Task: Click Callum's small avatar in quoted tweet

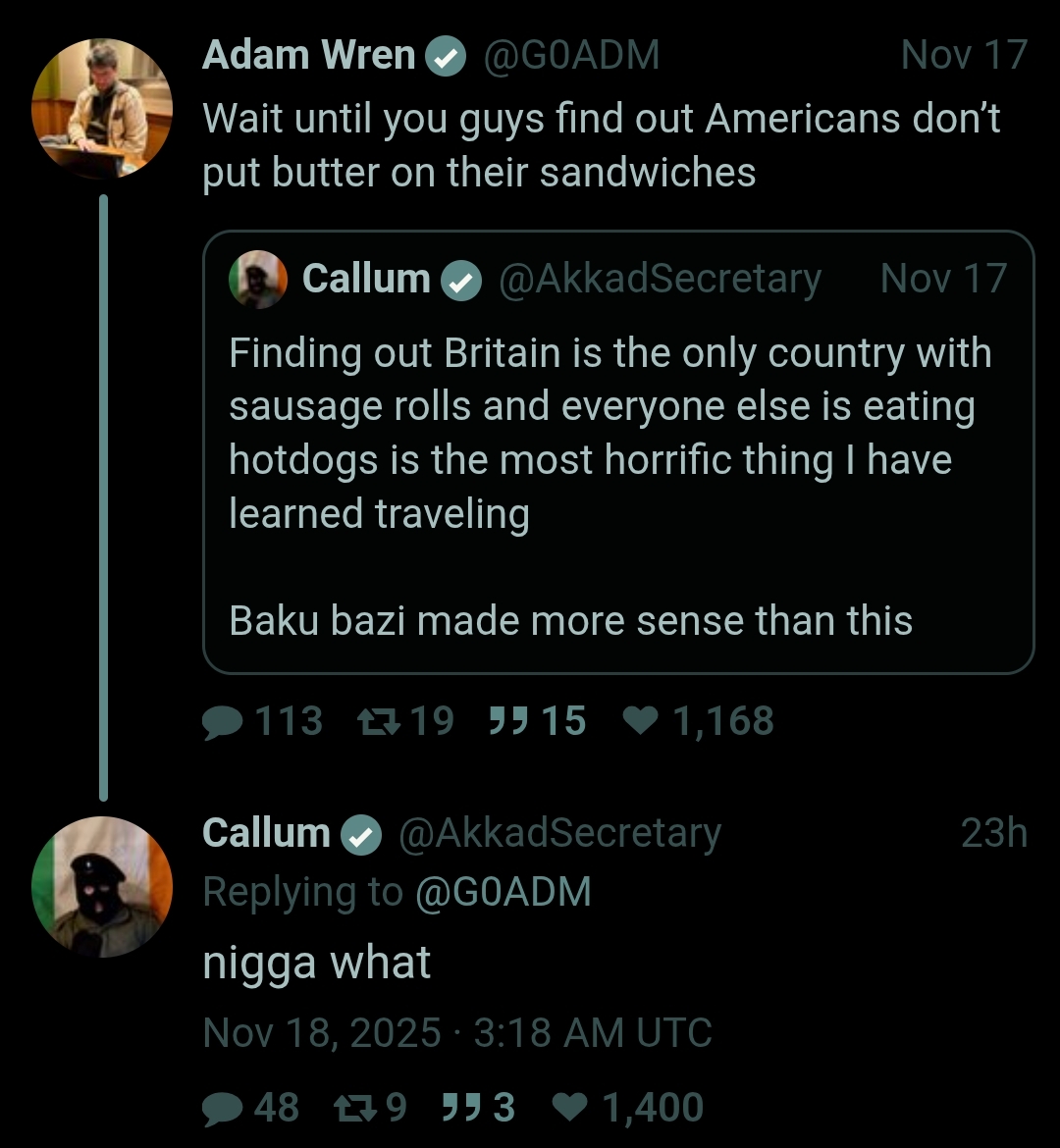Action: click(x=258, y=280)
